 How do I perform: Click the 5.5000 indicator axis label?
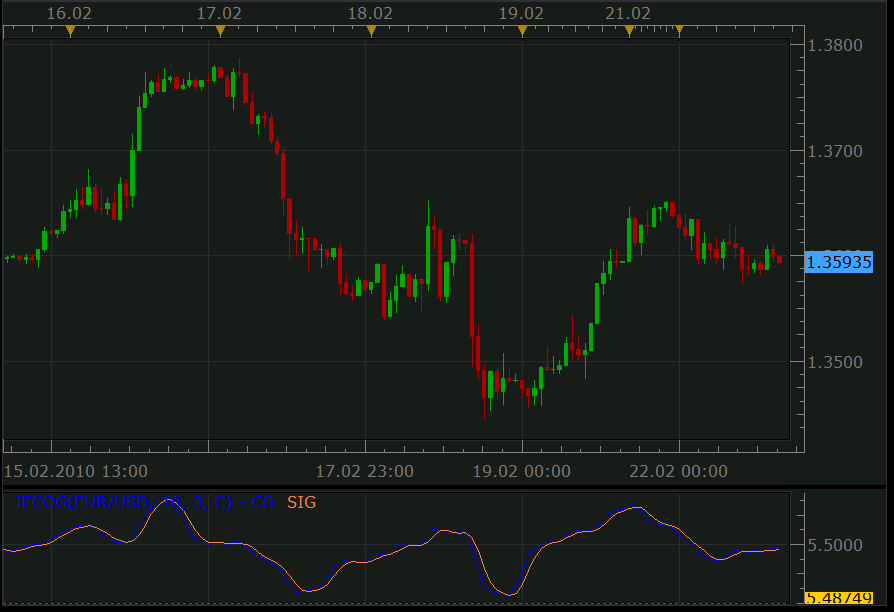pyautogui.click(x=835, y=545)
